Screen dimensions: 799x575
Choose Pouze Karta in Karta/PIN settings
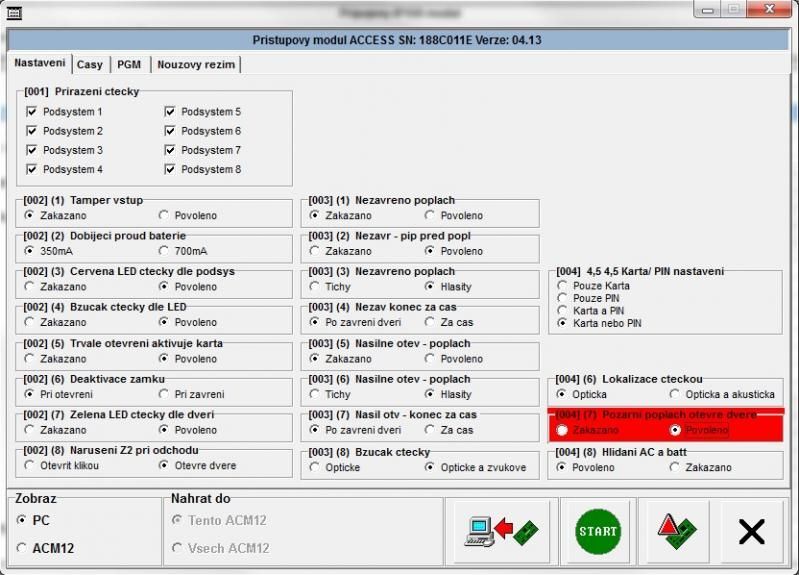coord(564,286)
